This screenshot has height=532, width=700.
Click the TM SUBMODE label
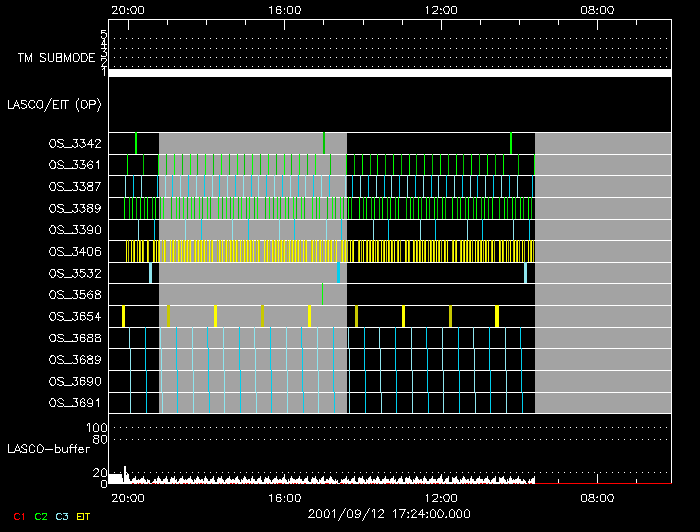[x=55, y=58]
